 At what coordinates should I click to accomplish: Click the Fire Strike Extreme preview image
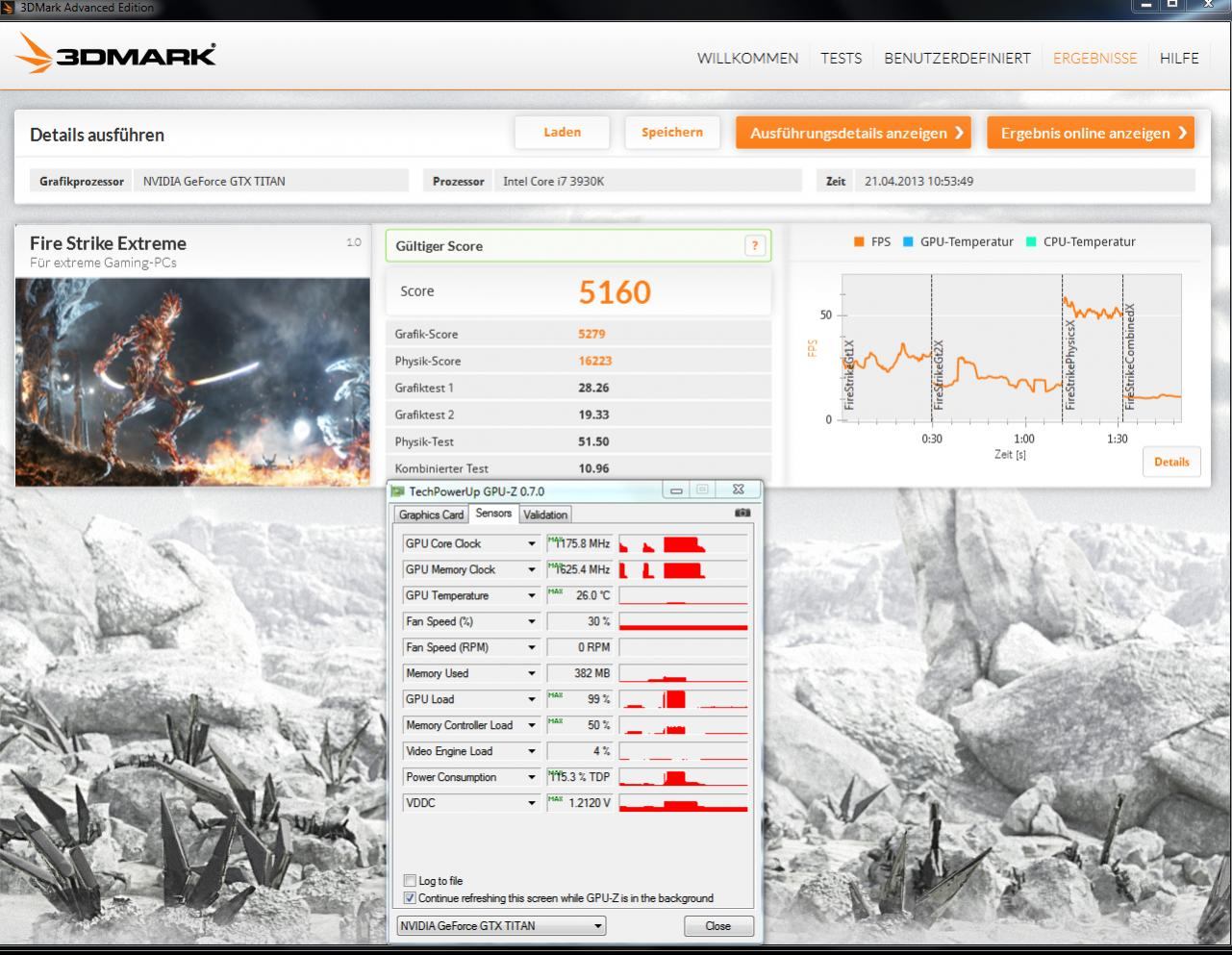point(192,382)
